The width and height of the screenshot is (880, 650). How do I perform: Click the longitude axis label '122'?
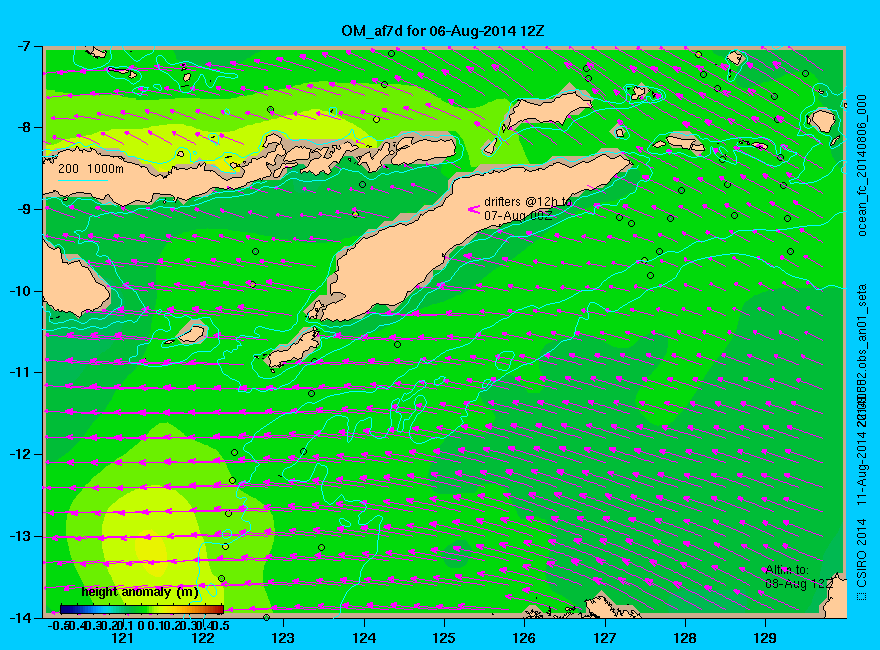coord(203,638)
